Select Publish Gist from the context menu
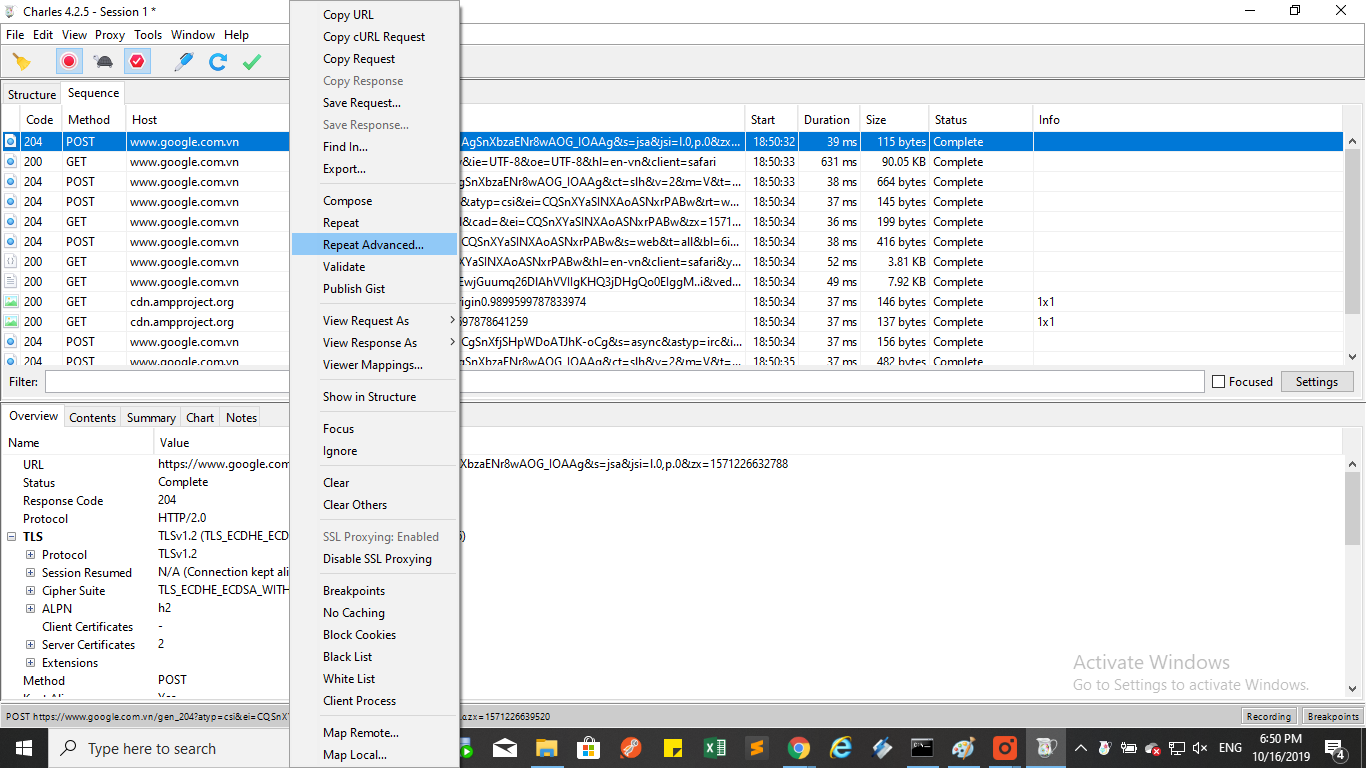The width and height of the screenshot is (1366, 768). pyautogui.click(x=374, y=289)
